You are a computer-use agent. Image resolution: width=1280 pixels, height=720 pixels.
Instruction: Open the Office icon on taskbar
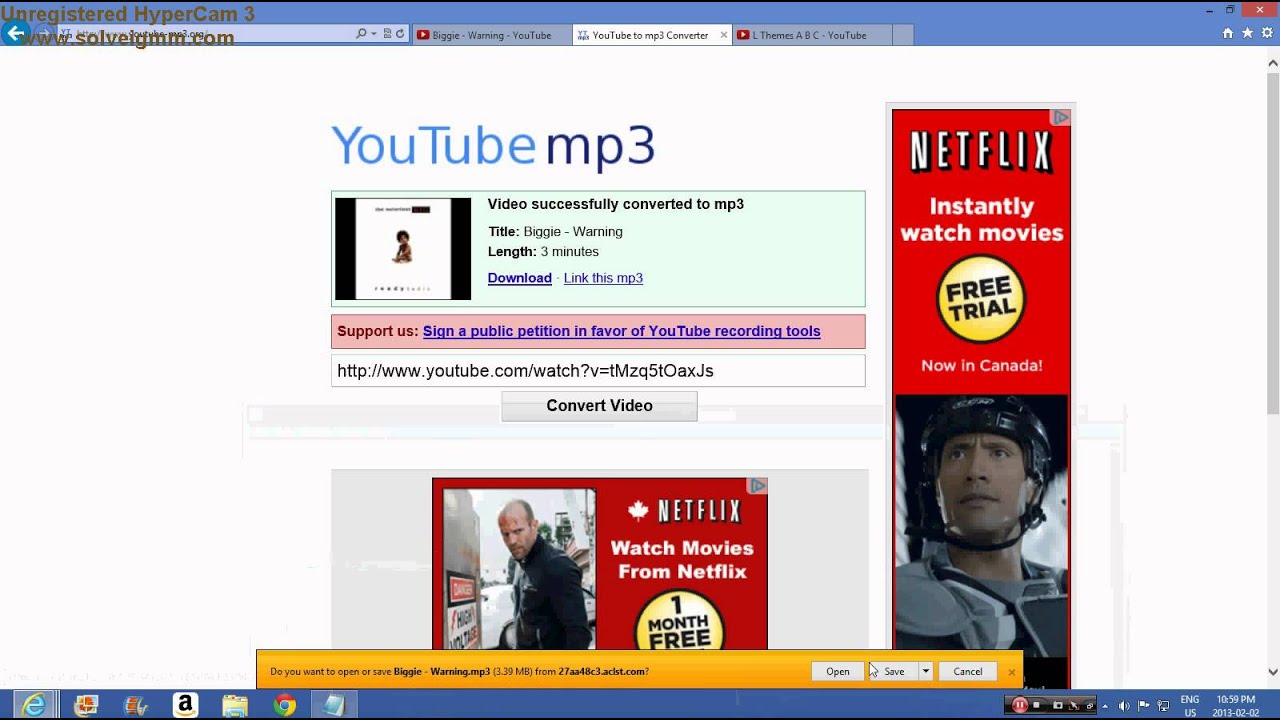(x=86, y=706)
